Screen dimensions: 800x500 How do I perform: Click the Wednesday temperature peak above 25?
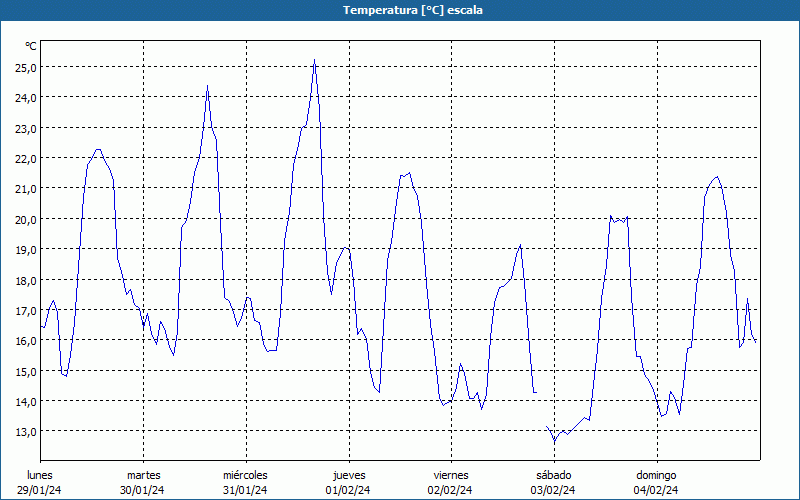point(314,60)
